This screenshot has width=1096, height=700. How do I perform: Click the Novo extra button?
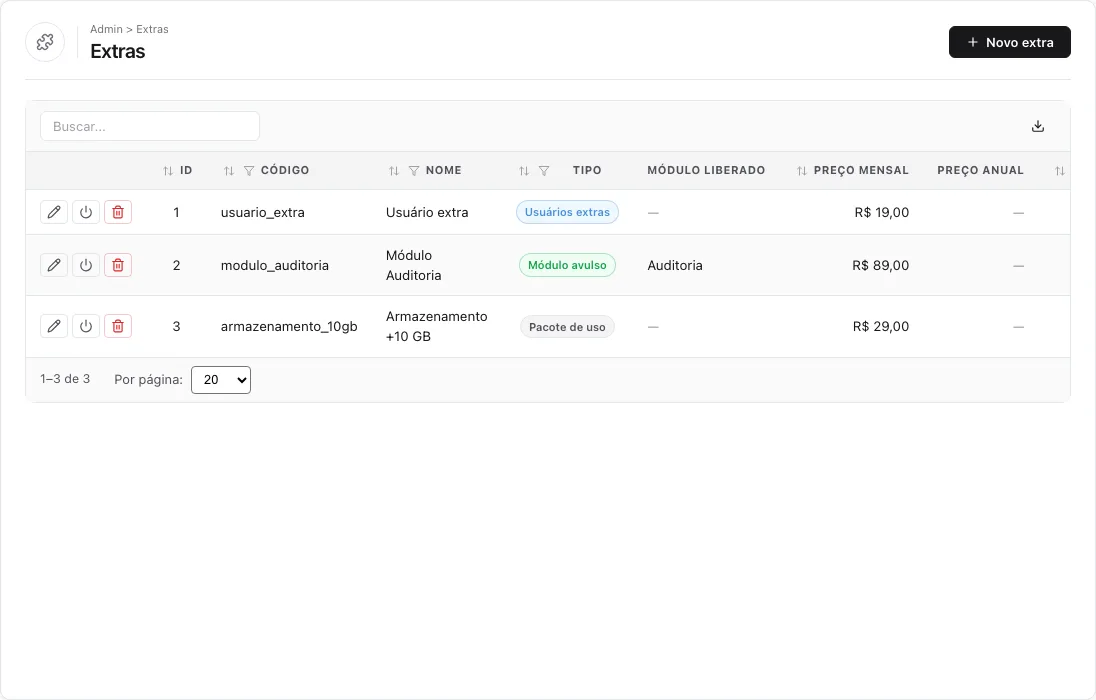click(1009, 42)
